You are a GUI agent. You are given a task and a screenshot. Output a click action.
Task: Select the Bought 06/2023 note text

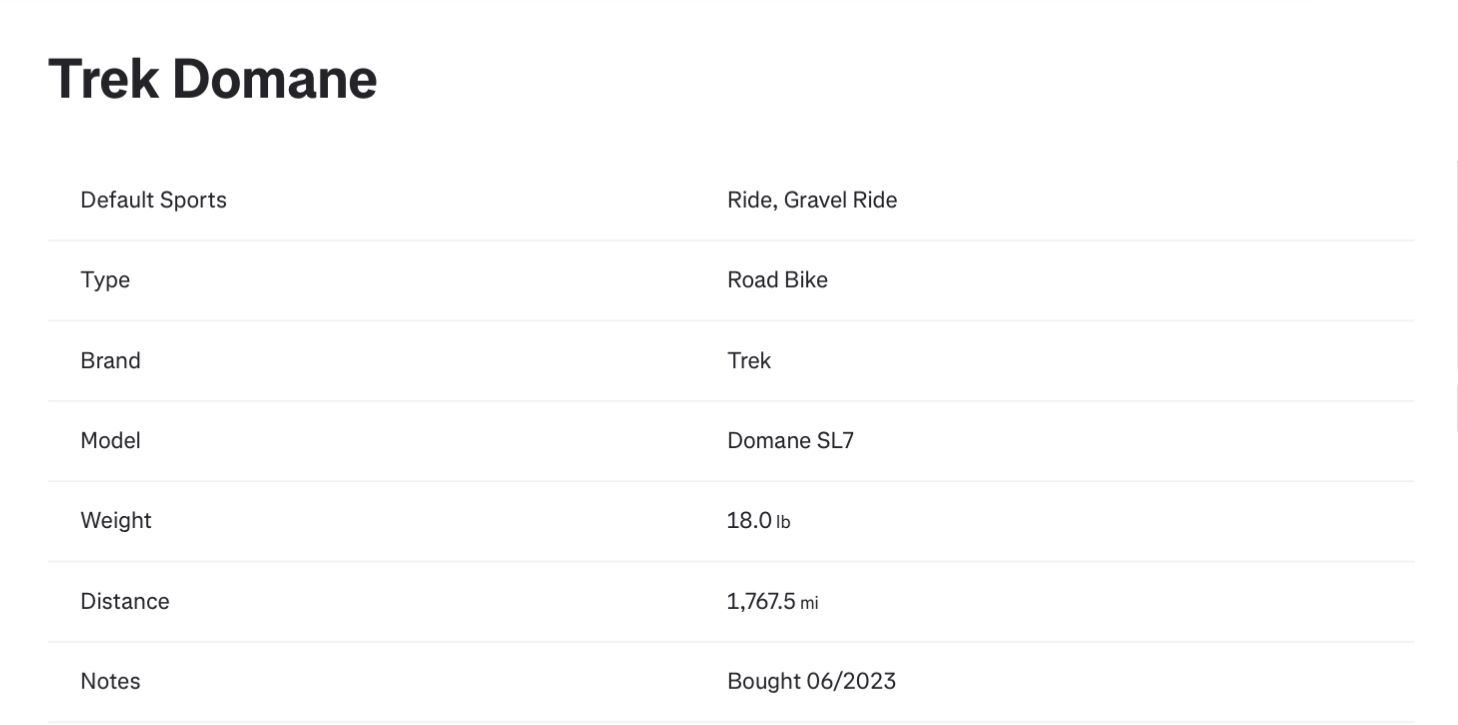811,681
